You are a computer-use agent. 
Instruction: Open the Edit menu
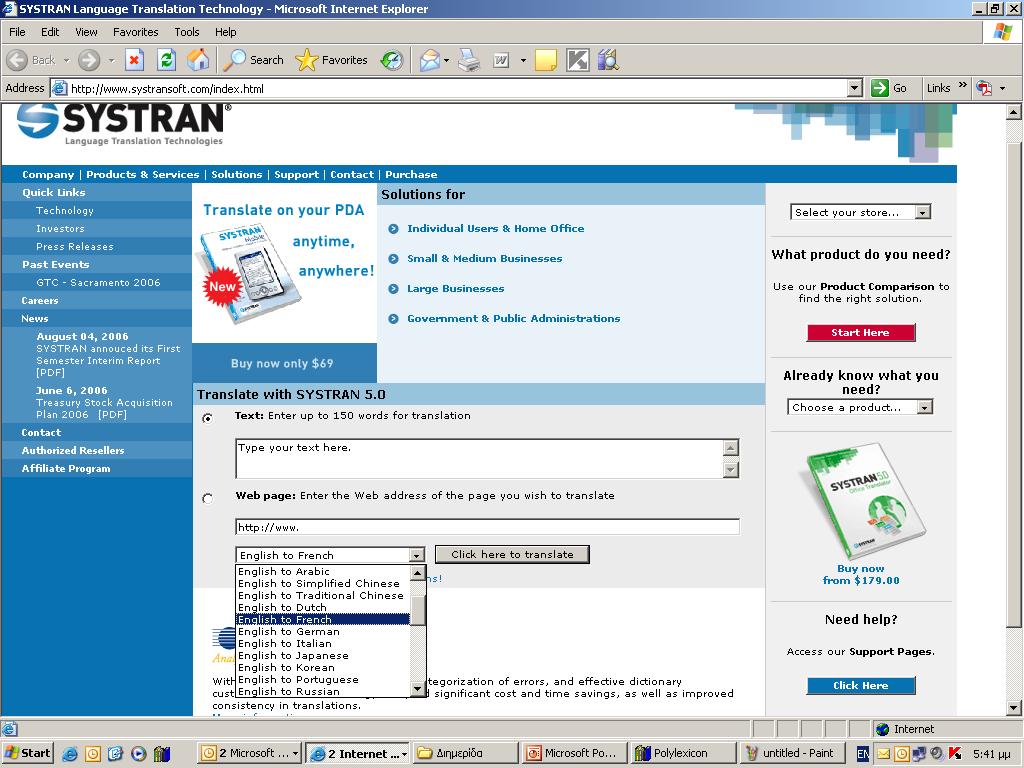(x=50, y=32)
